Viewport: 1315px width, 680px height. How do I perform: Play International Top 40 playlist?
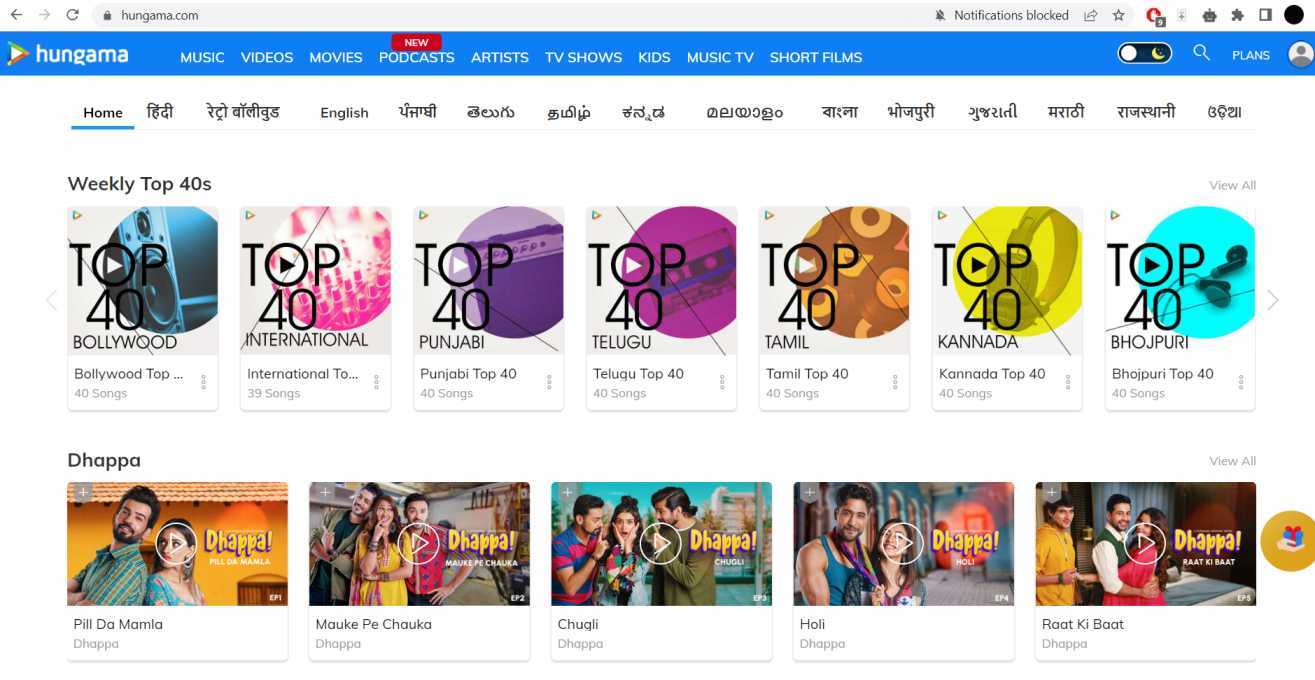tap(288, 265)
